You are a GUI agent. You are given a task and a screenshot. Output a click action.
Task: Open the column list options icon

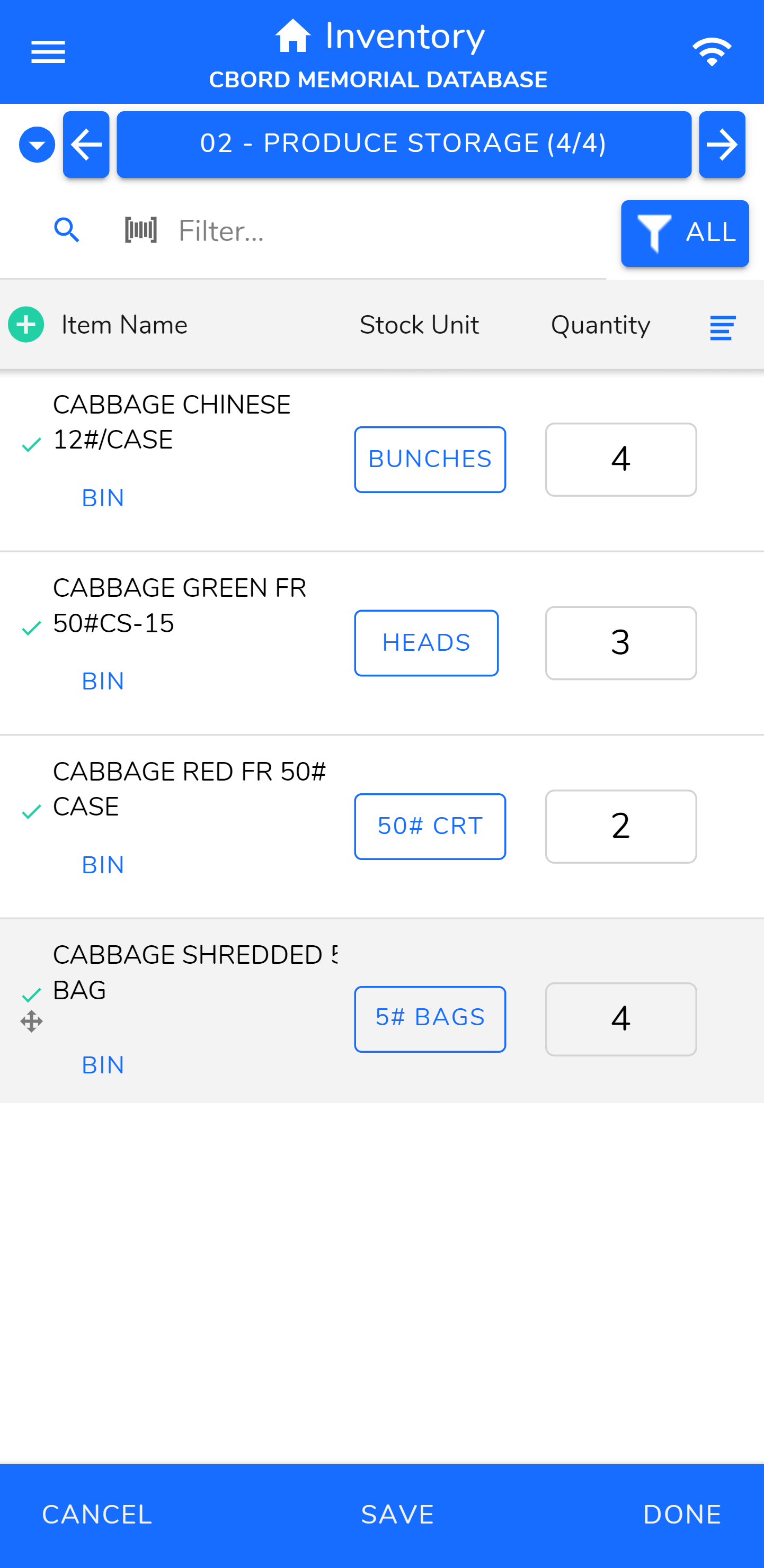tap(723, 327)
